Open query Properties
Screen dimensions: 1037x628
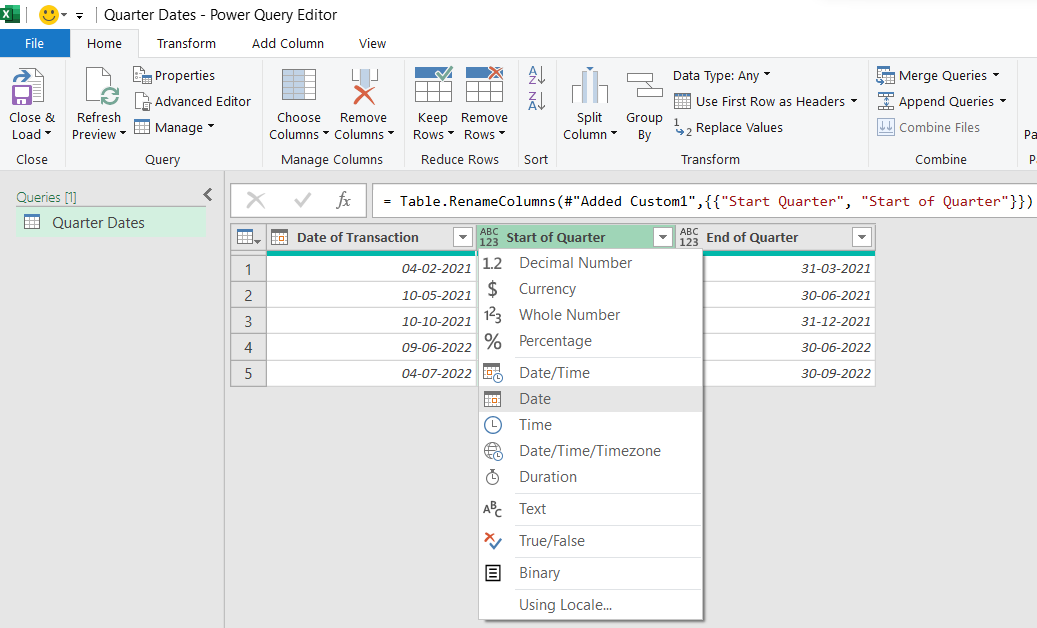(x=174, y=75)
